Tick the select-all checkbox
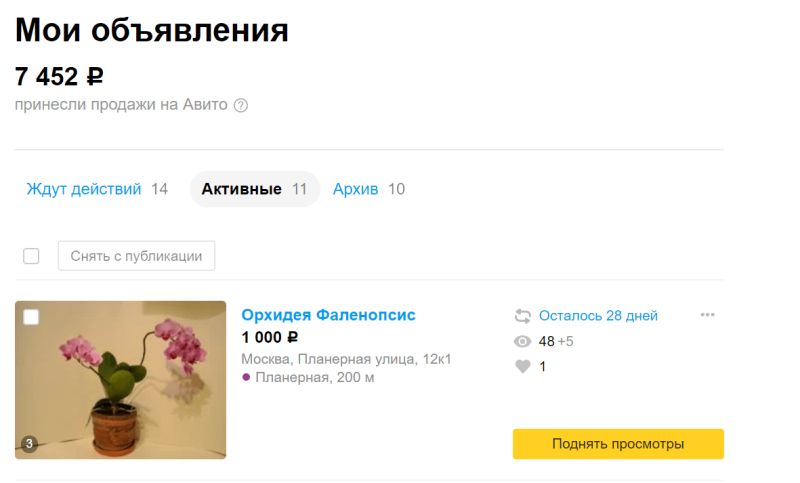Screen dimensions: 800x483 (31, 256)
